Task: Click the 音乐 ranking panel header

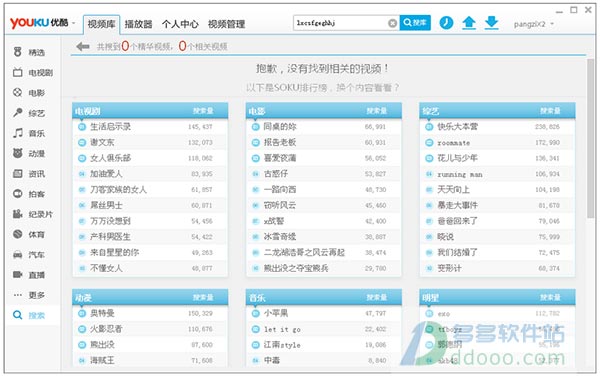Action: click(x=324, y=297)
